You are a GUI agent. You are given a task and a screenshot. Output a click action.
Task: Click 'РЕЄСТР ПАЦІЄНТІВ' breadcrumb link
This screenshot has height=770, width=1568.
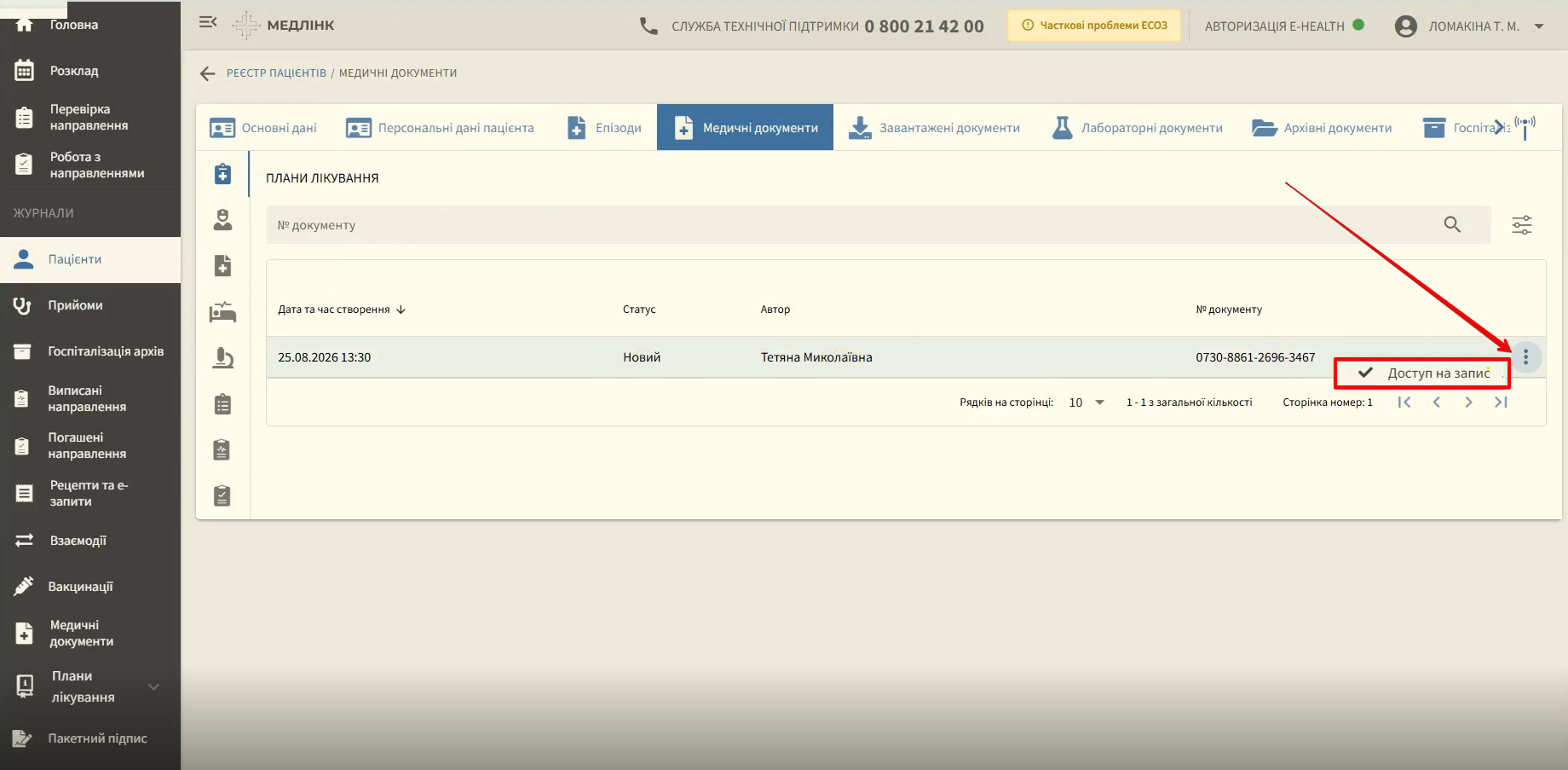click(276, 73)
